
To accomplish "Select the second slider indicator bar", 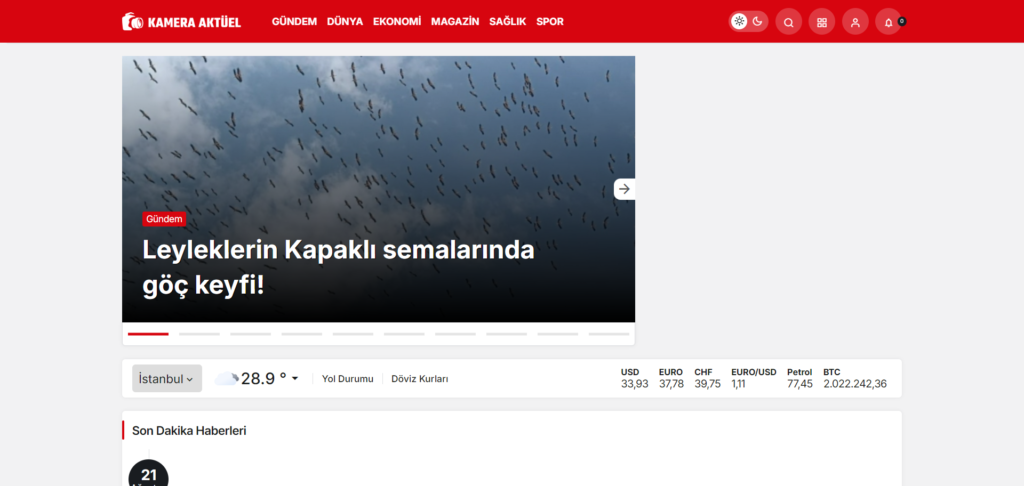I will [199, 333].
